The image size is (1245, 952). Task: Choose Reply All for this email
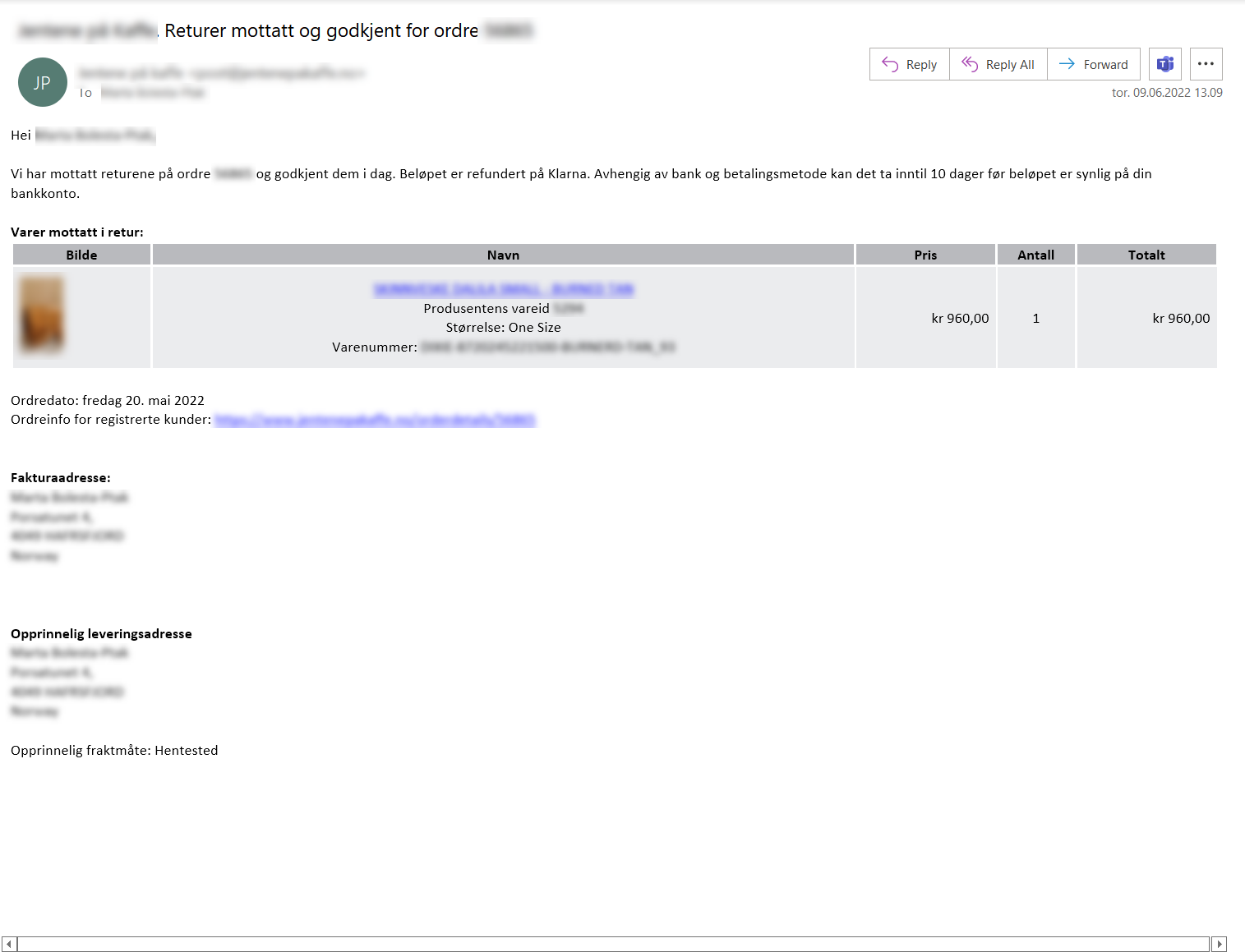tap(998, 64)
